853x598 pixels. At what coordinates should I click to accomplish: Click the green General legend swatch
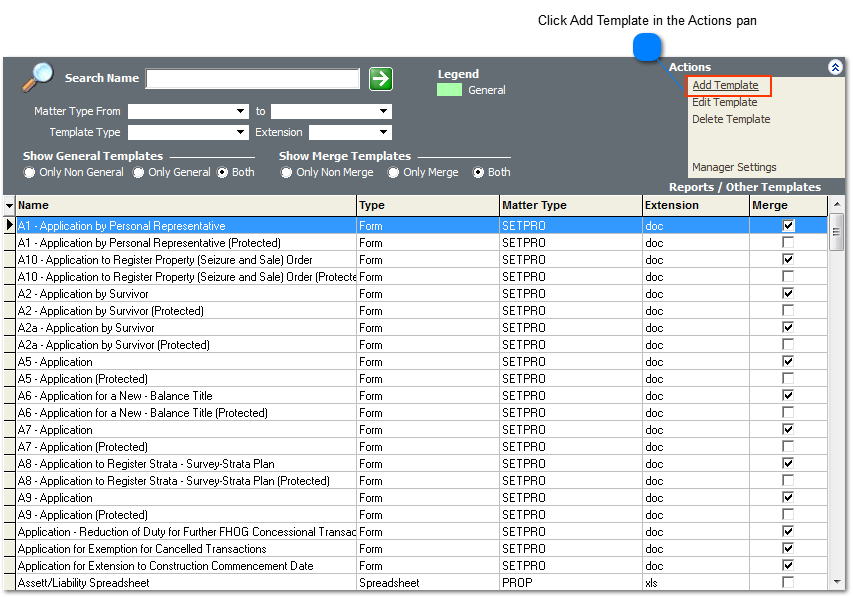(449, 90)
